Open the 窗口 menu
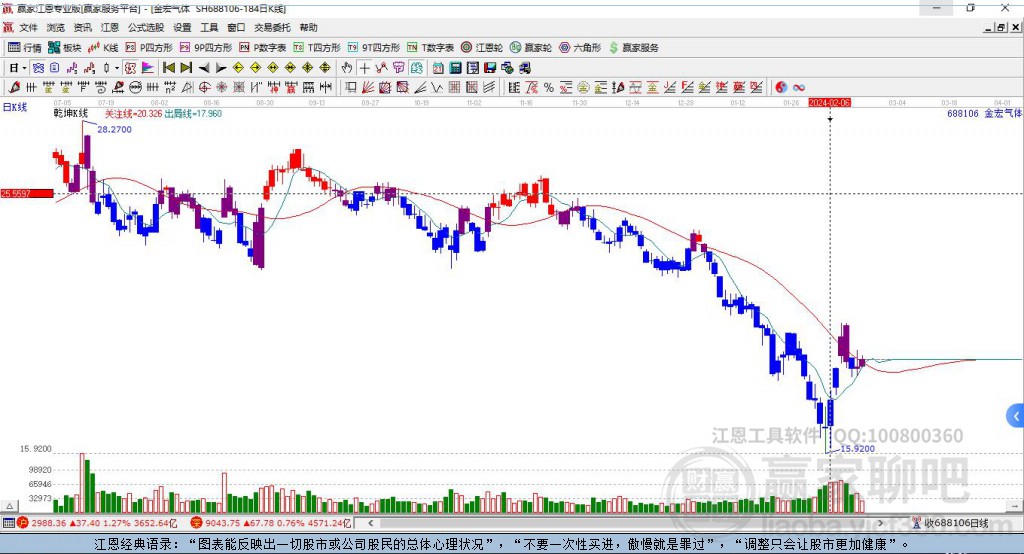Screen dimensions: 1024x554 236,27
